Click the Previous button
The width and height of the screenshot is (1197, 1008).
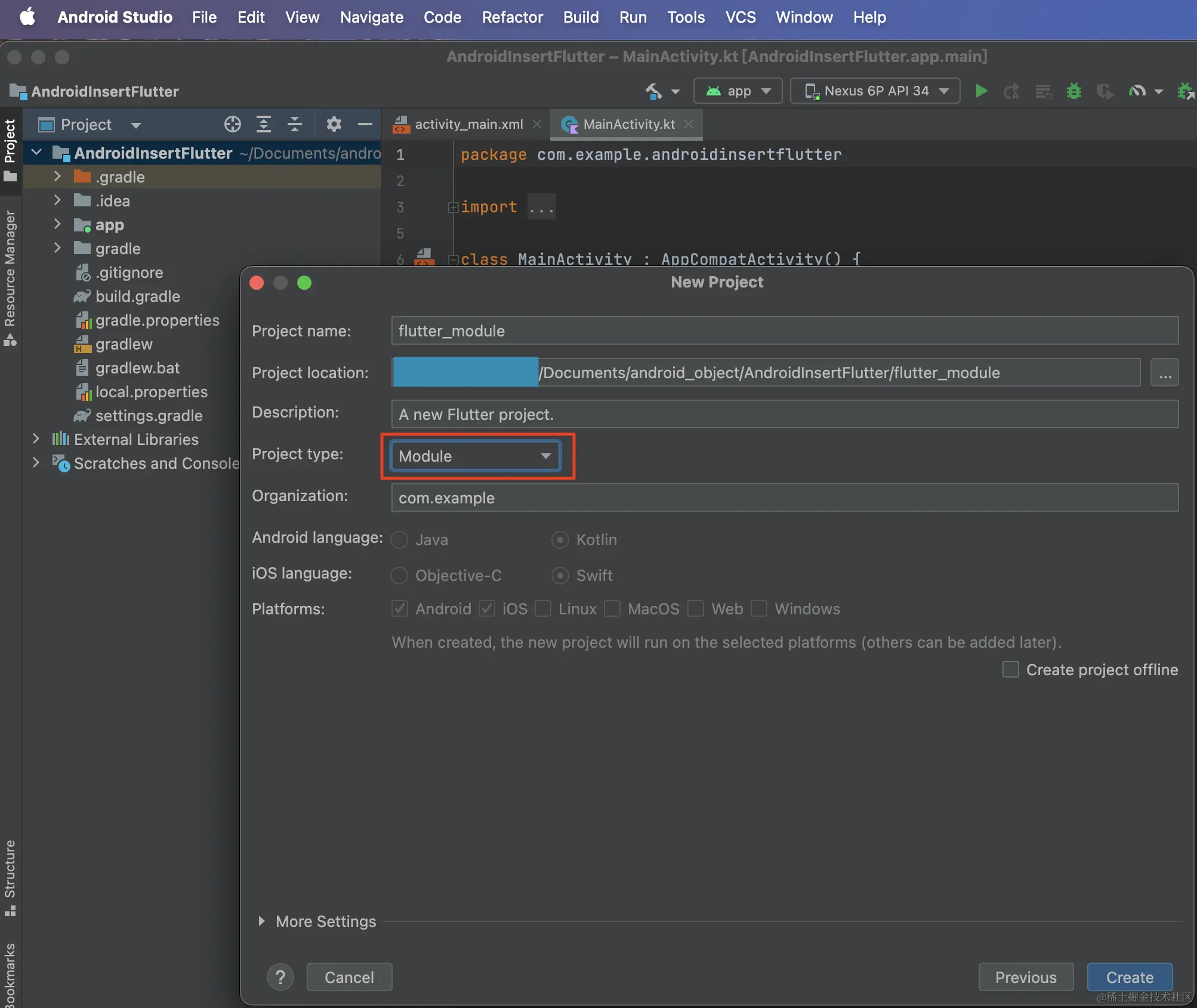click(x=1025, y=977)
